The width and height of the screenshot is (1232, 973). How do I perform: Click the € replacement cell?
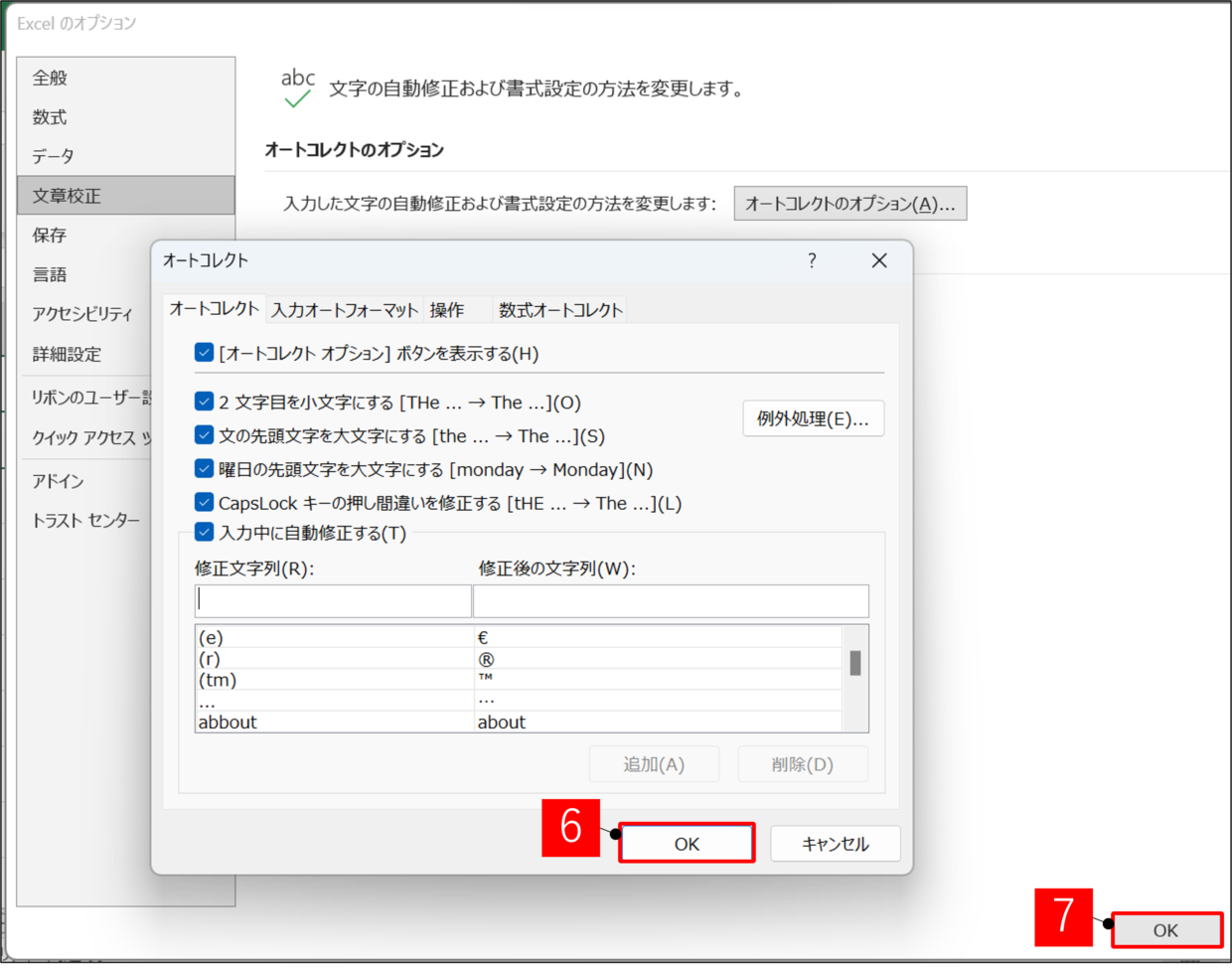point(658,637)
